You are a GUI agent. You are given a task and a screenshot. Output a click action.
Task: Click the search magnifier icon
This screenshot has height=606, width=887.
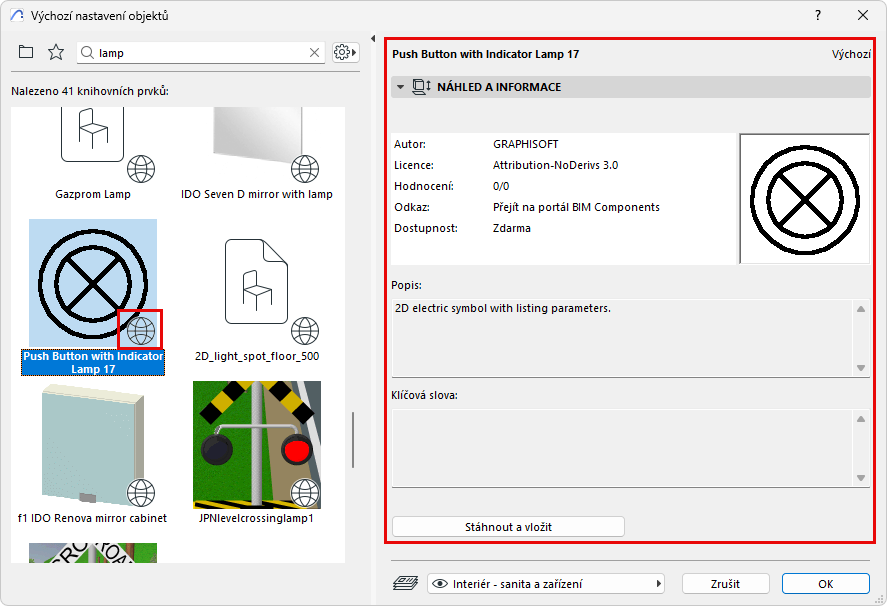tap(87, 53)
